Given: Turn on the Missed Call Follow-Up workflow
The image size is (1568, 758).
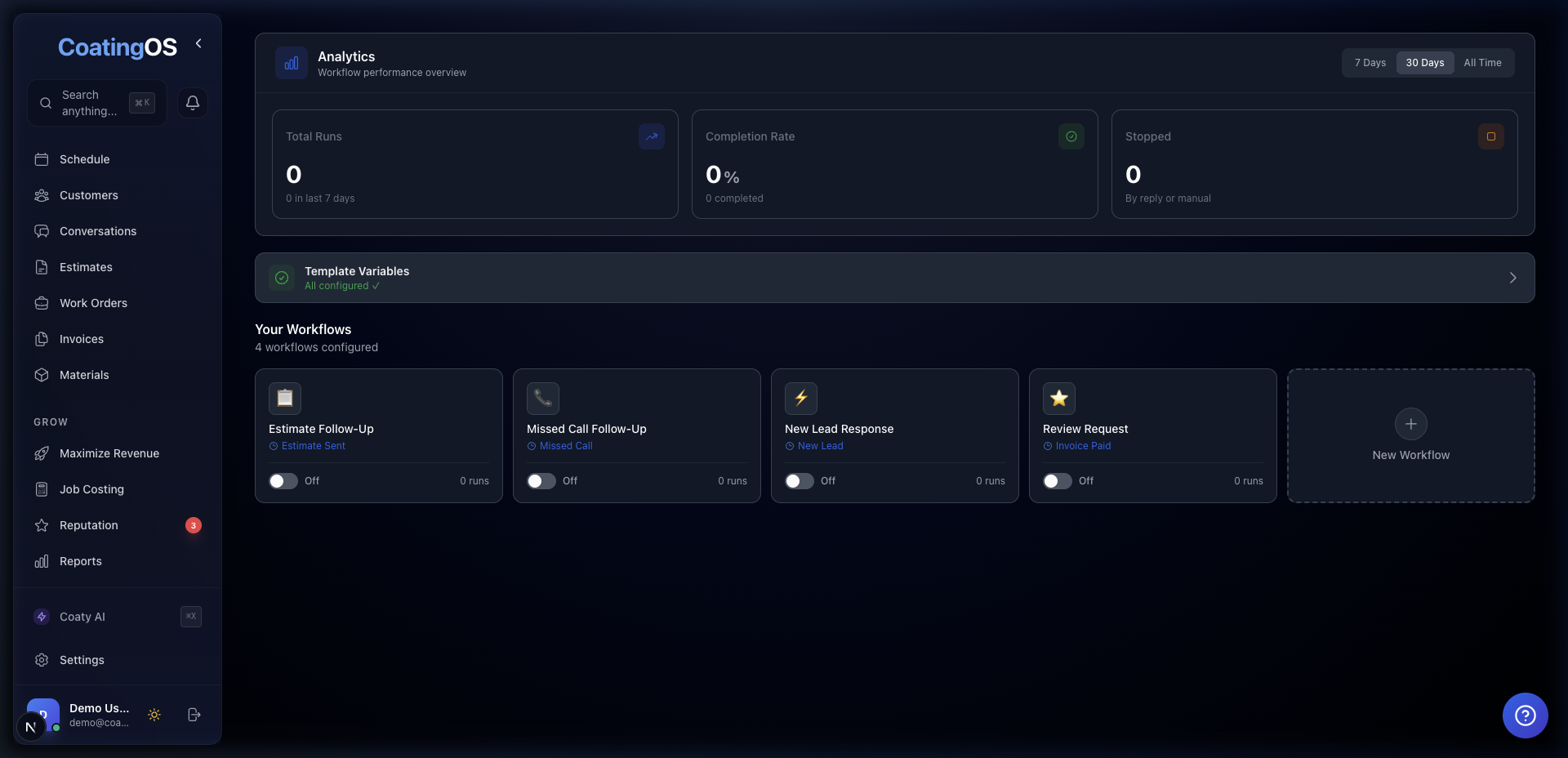Looking at the screenshot, I should coord(541,481).
